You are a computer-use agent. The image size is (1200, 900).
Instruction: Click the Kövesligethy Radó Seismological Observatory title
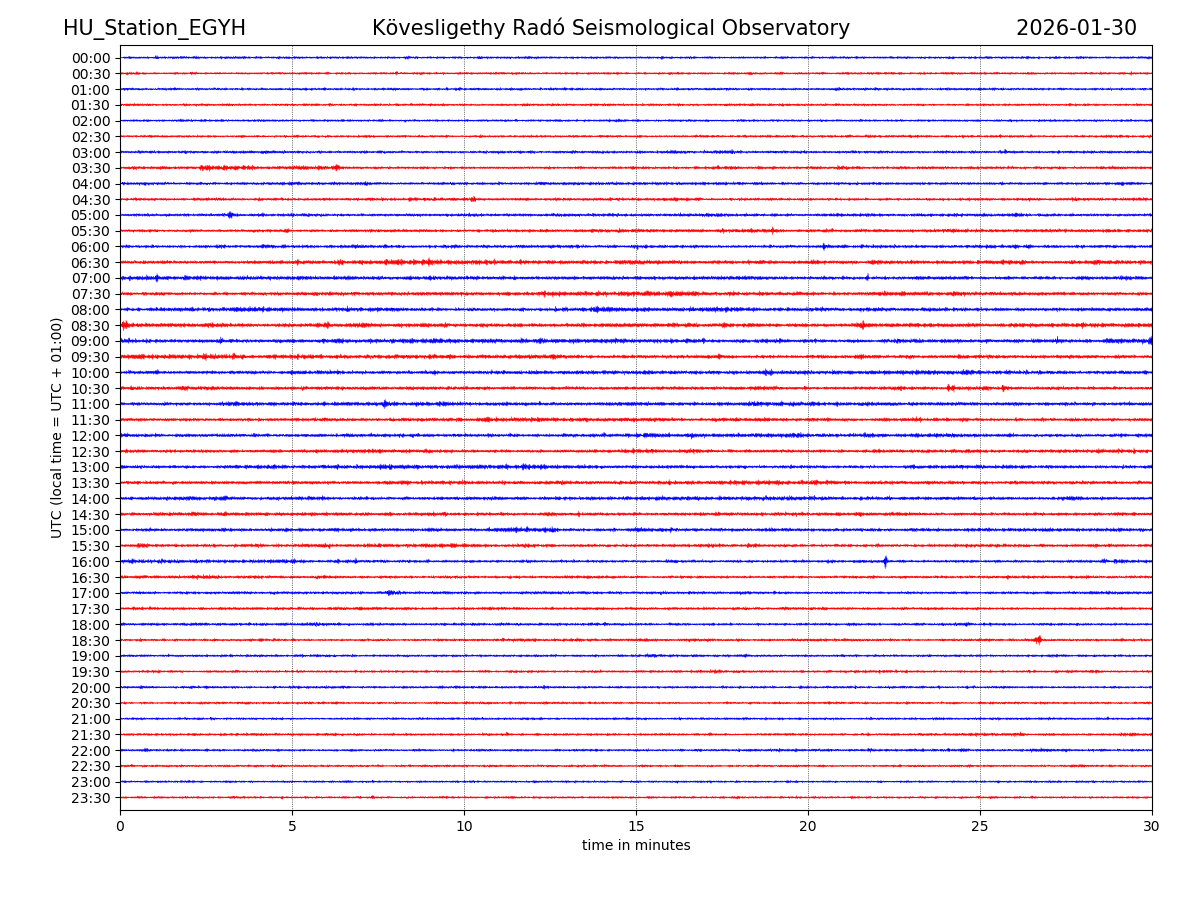click(610, 29)
